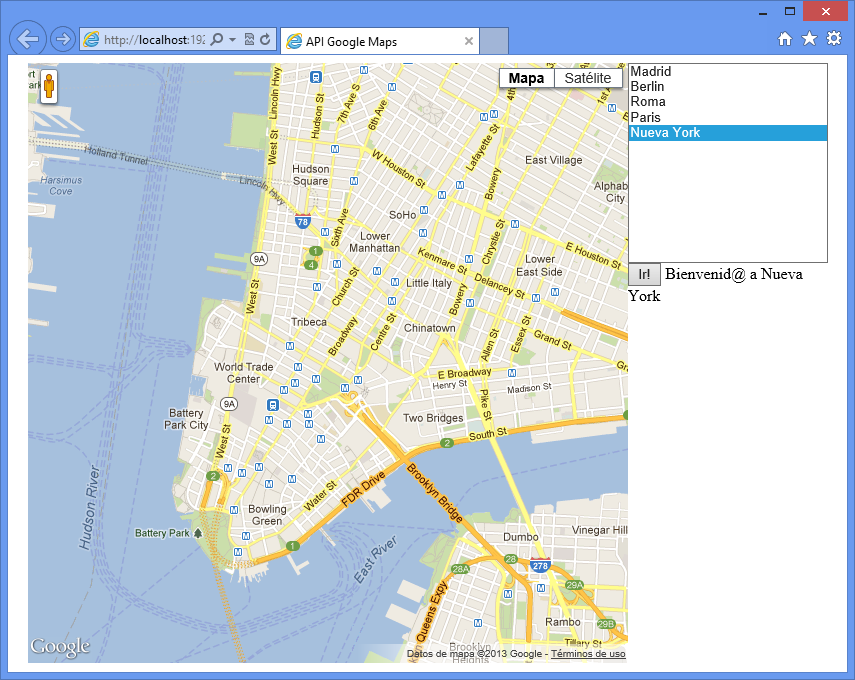
Task: Click the Hudson River water label
Action: 89,507
